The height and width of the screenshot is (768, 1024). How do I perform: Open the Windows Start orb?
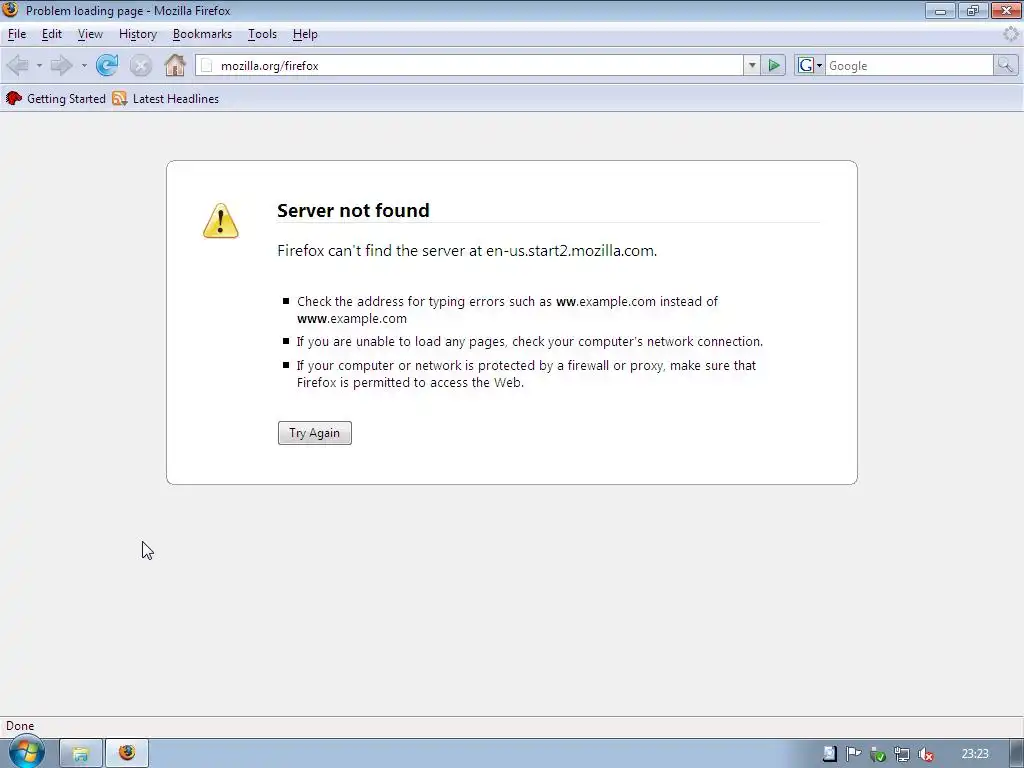pyautogui.click(x=26, y=752)
